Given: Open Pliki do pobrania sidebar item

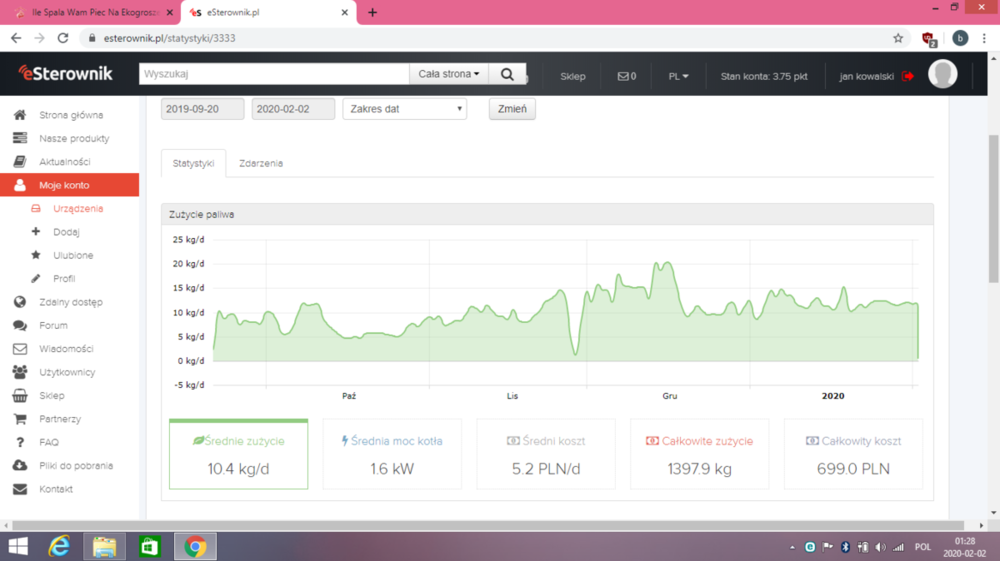Looking at the screenshot, I should pyautogui.click(x=75, y=466).
